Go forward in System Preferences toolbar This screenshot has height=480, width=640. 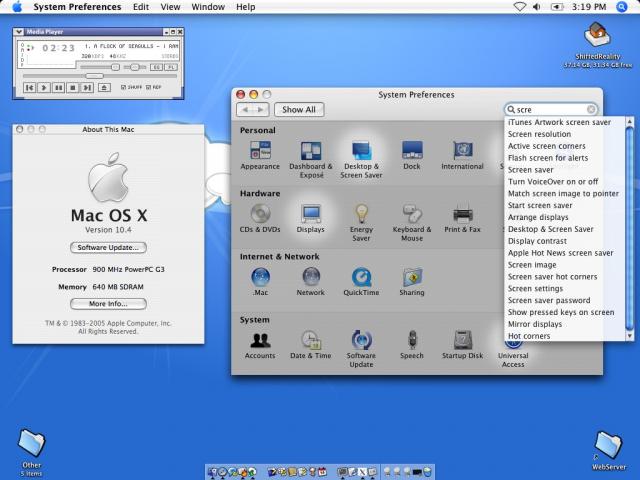pos(260,110)
